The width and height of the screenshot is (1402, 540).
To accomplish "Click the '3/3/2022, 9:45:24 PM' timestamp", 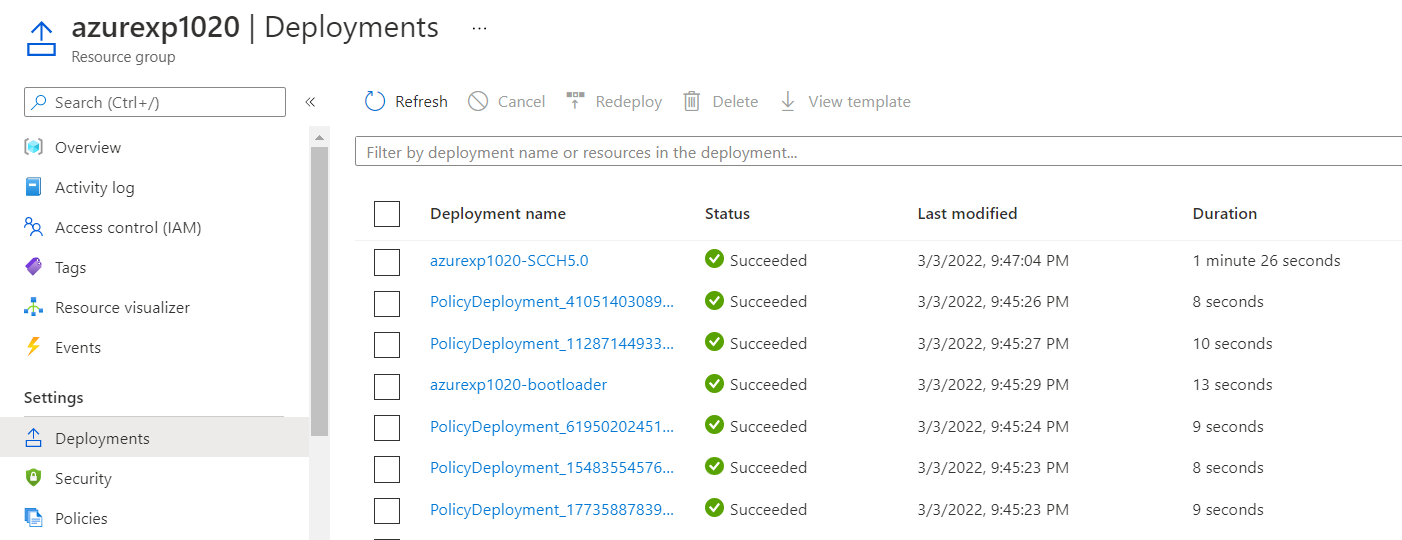I will coord(993,426).
